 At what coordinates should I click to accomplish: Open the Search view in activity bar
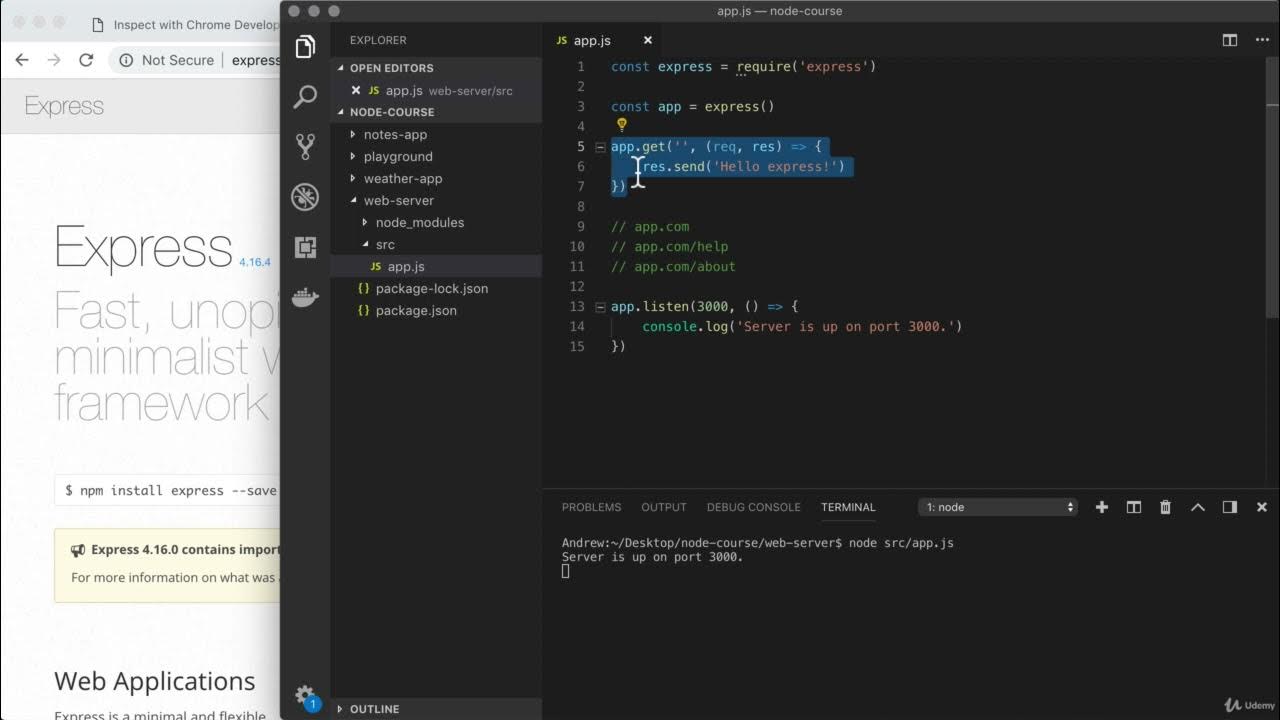coord(305,97)
